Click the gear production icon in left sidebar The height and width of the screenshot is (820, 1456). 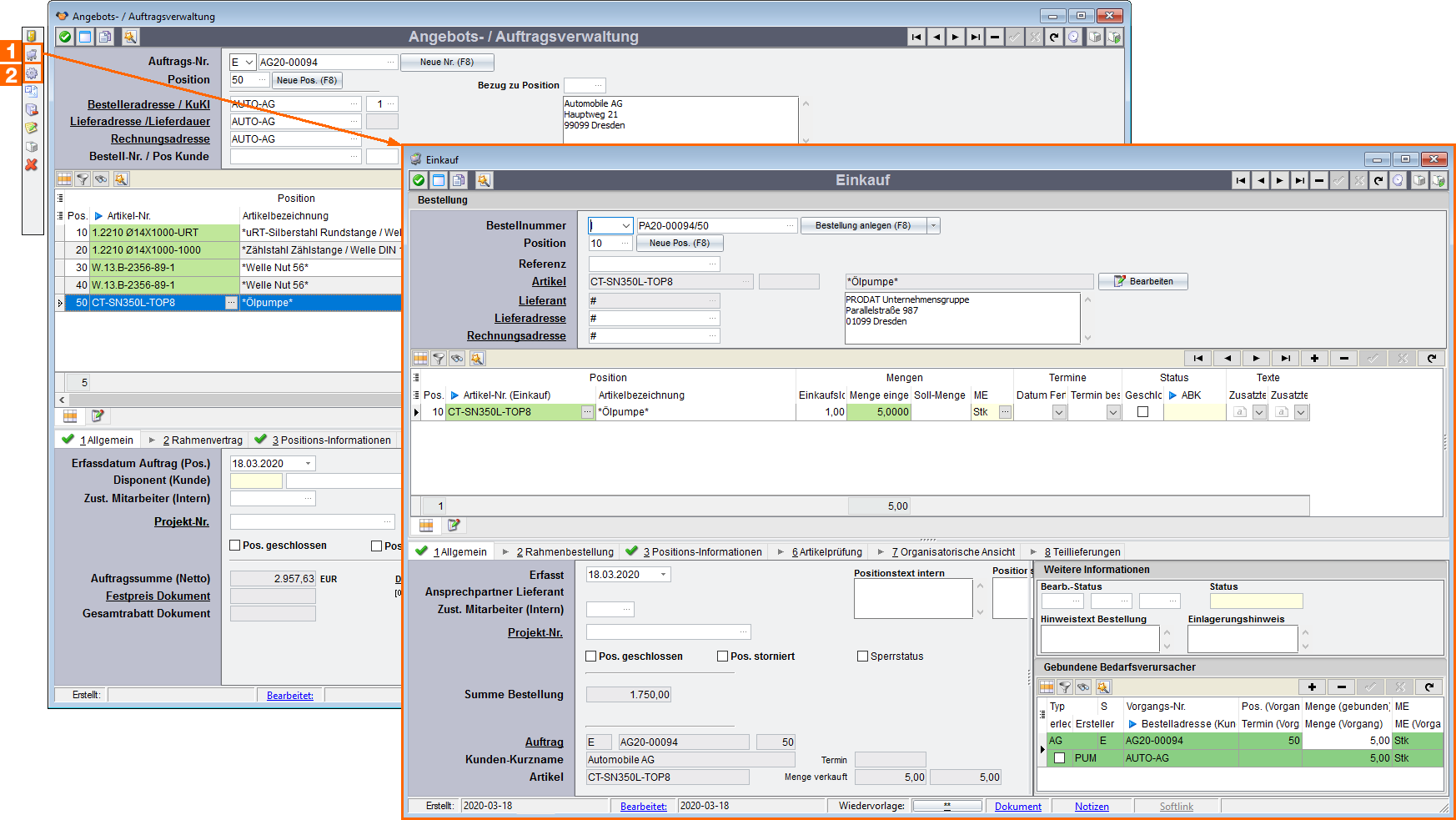[32, 73]
